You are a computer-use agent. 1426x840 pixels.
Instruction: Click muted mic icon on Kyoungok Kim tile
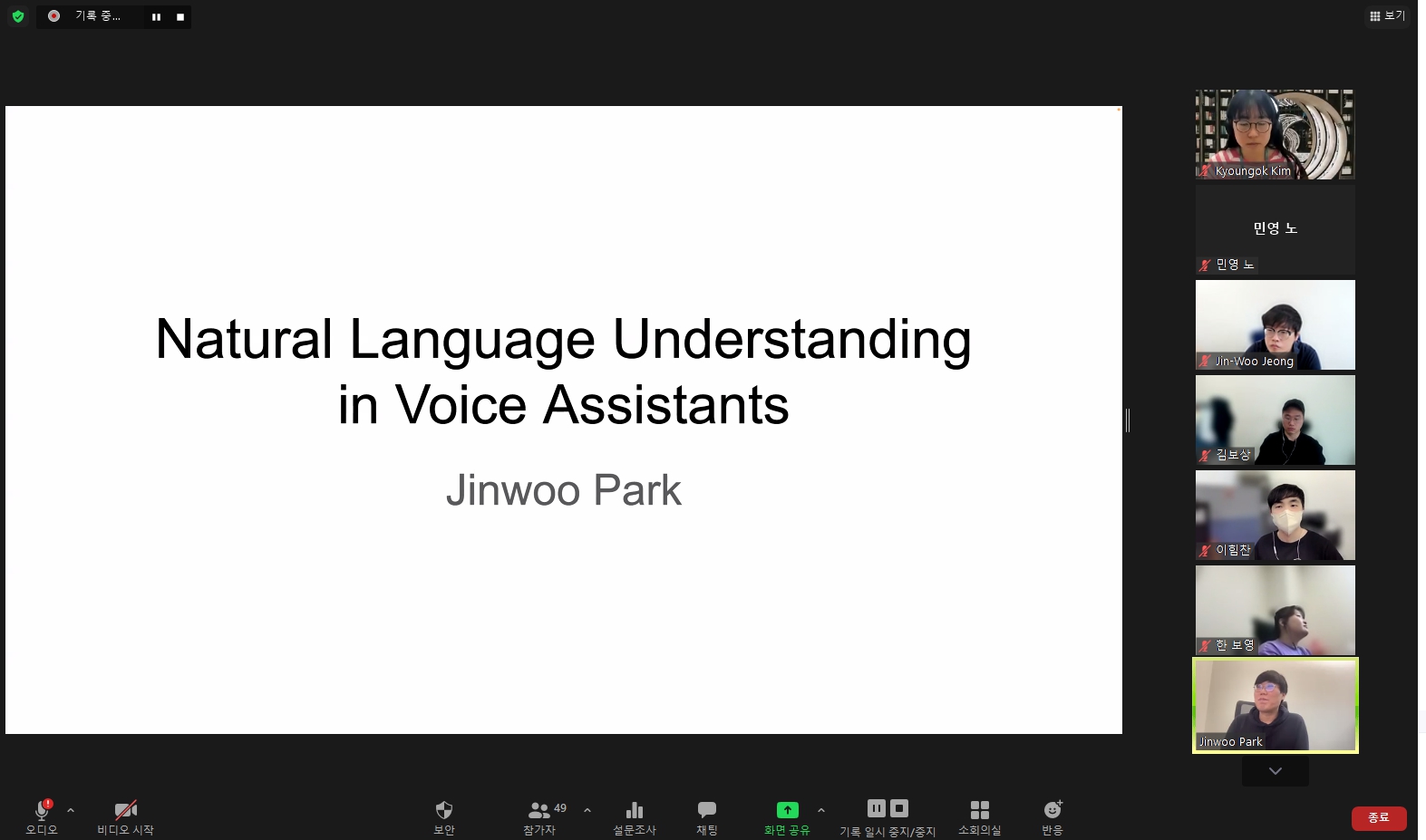click(x=1205, y=170)
